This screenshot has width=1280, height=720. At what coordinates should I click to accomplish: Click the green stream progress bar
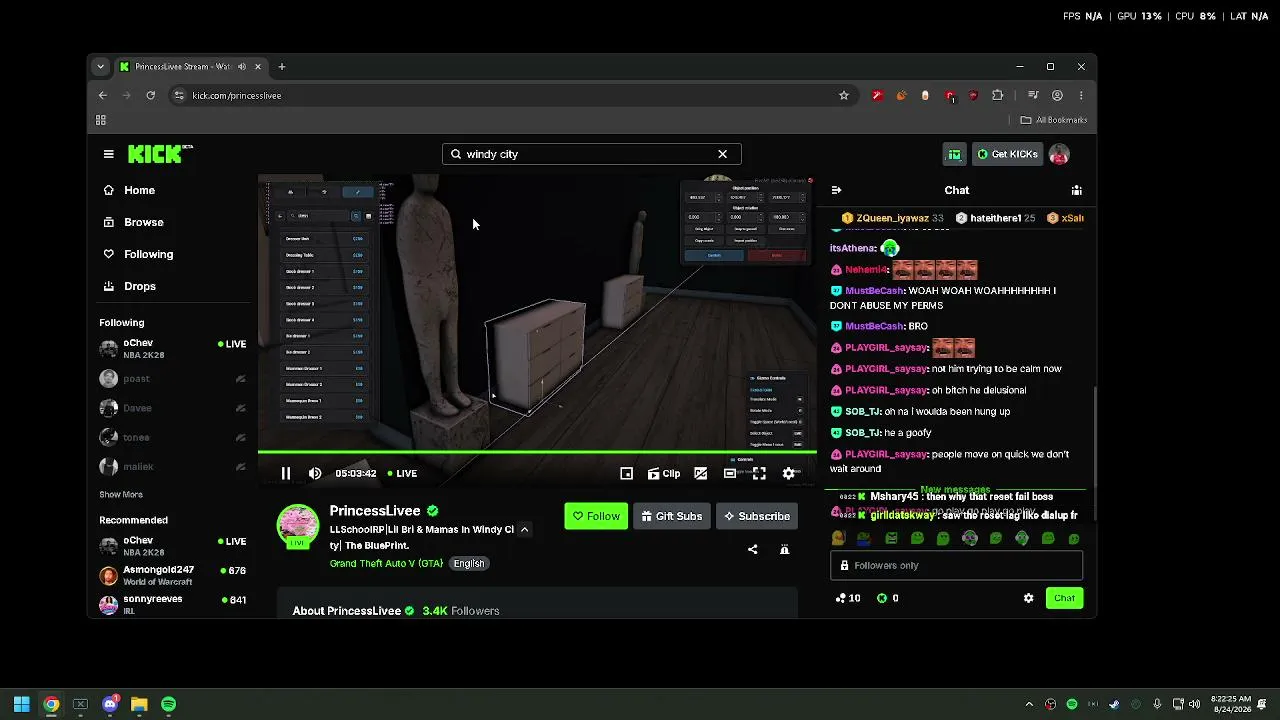click(537, 452)
